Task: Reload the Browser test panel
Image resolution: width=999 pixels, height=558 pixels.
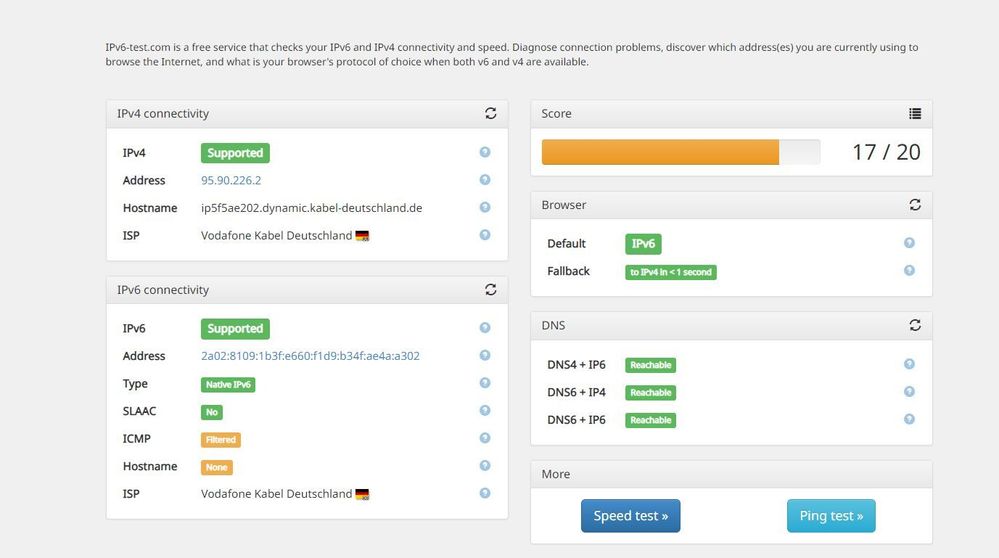Action: [x=914, y=205]
